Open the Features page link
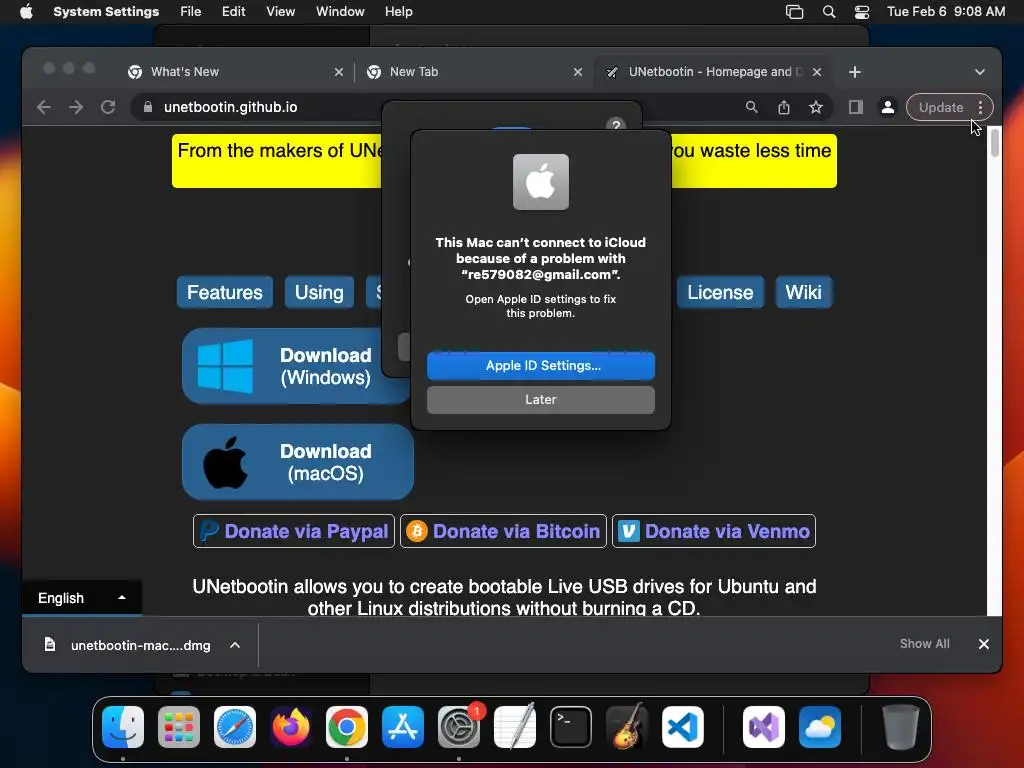The height and width of the screenshot is (768, 1024). click(x=225, y=292)
